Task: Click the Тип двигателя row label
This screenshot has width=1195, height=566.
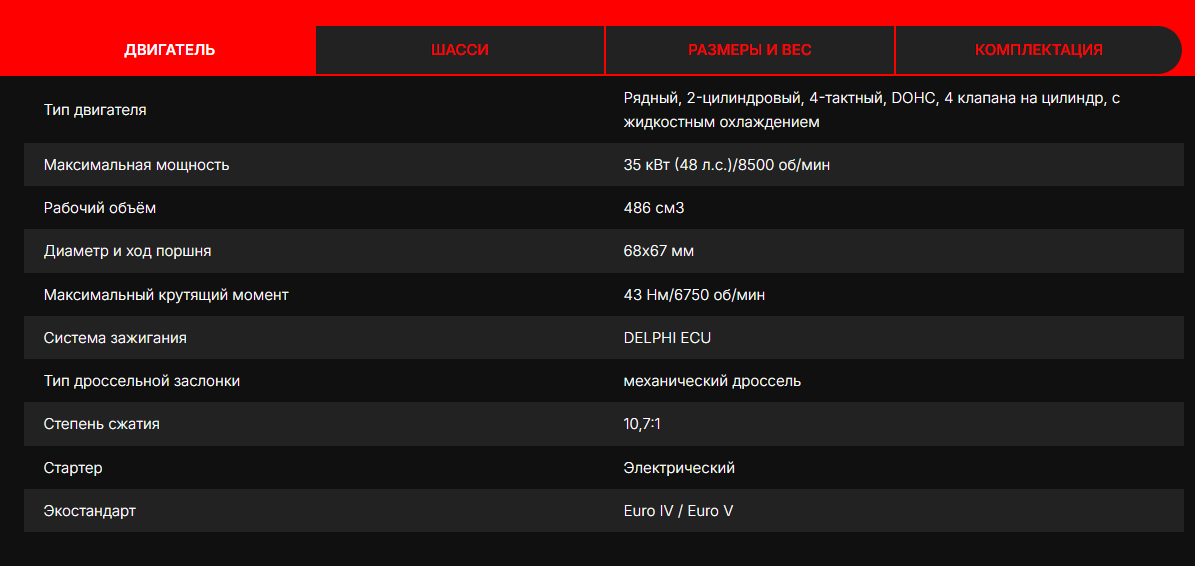Action: pos(95,110)
